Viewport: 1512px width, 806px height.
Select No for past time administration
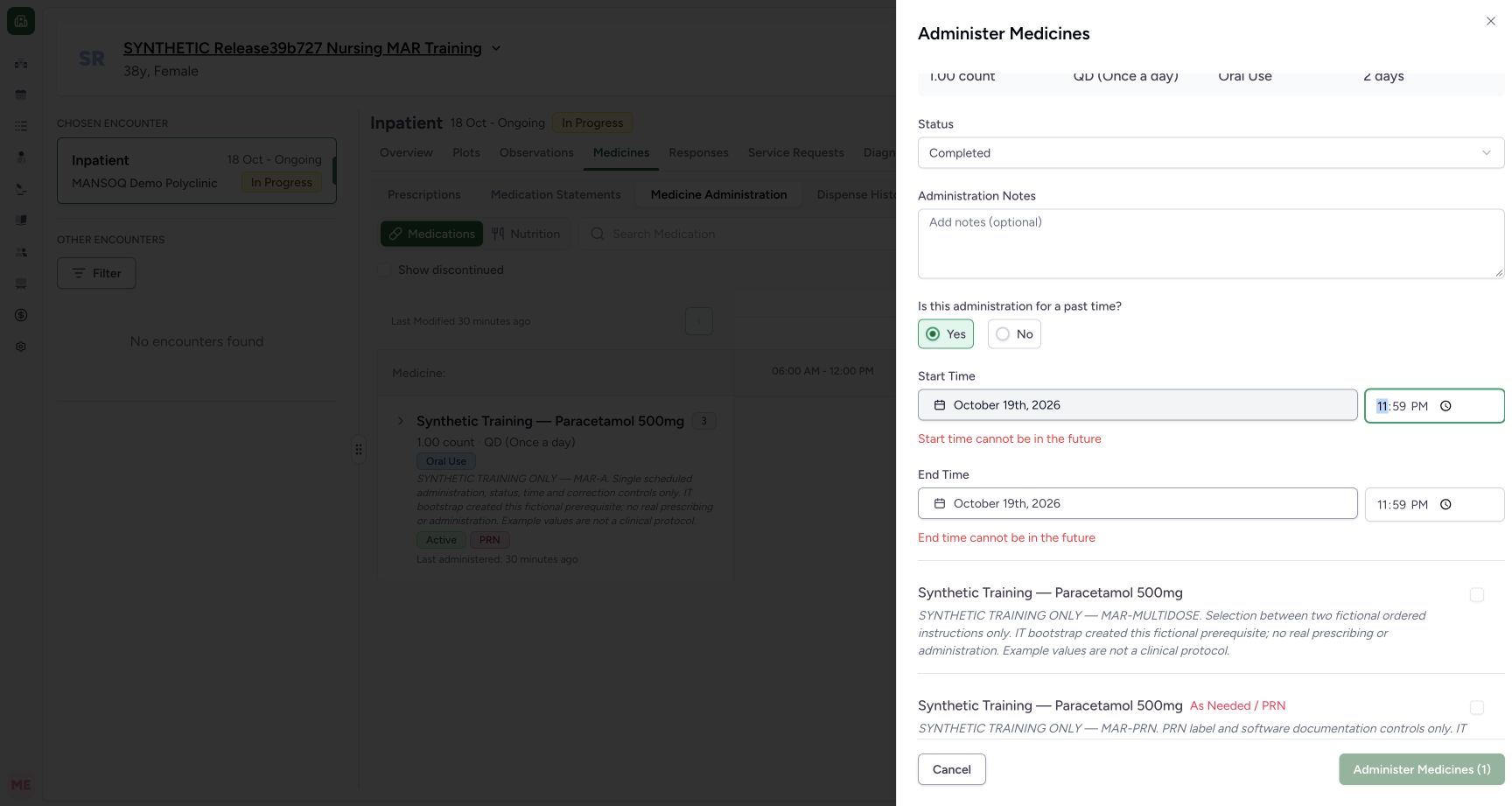[x=1014, y=334]
